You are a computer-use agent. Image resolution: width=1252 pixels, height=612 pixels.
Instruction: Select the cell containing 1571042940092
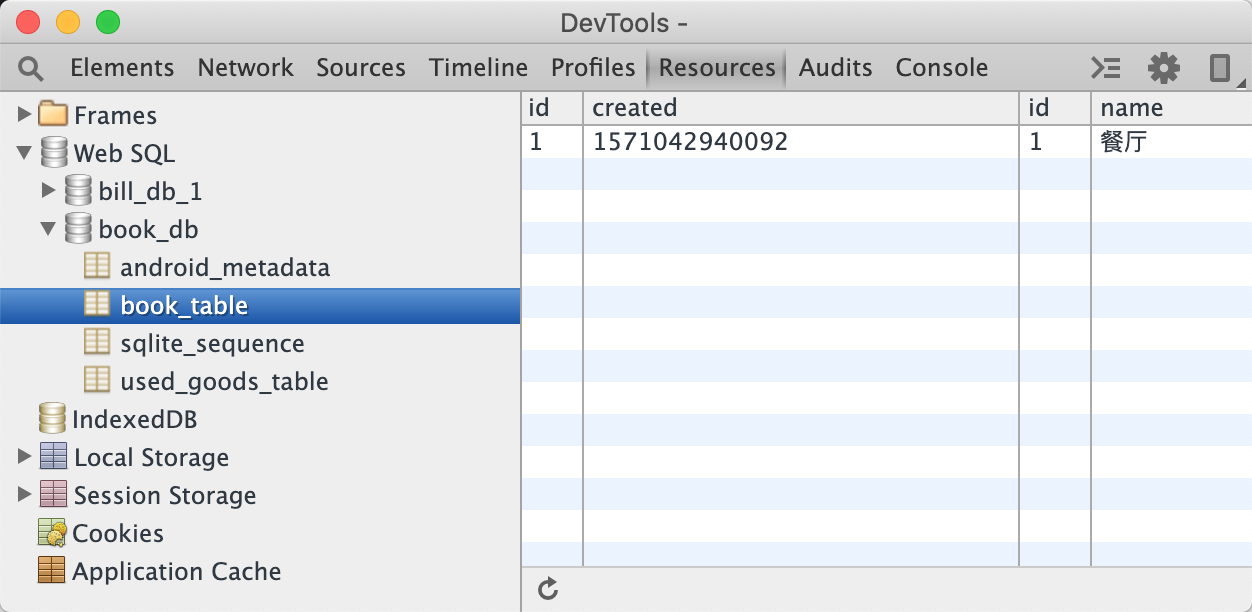(x=690, y=142)
